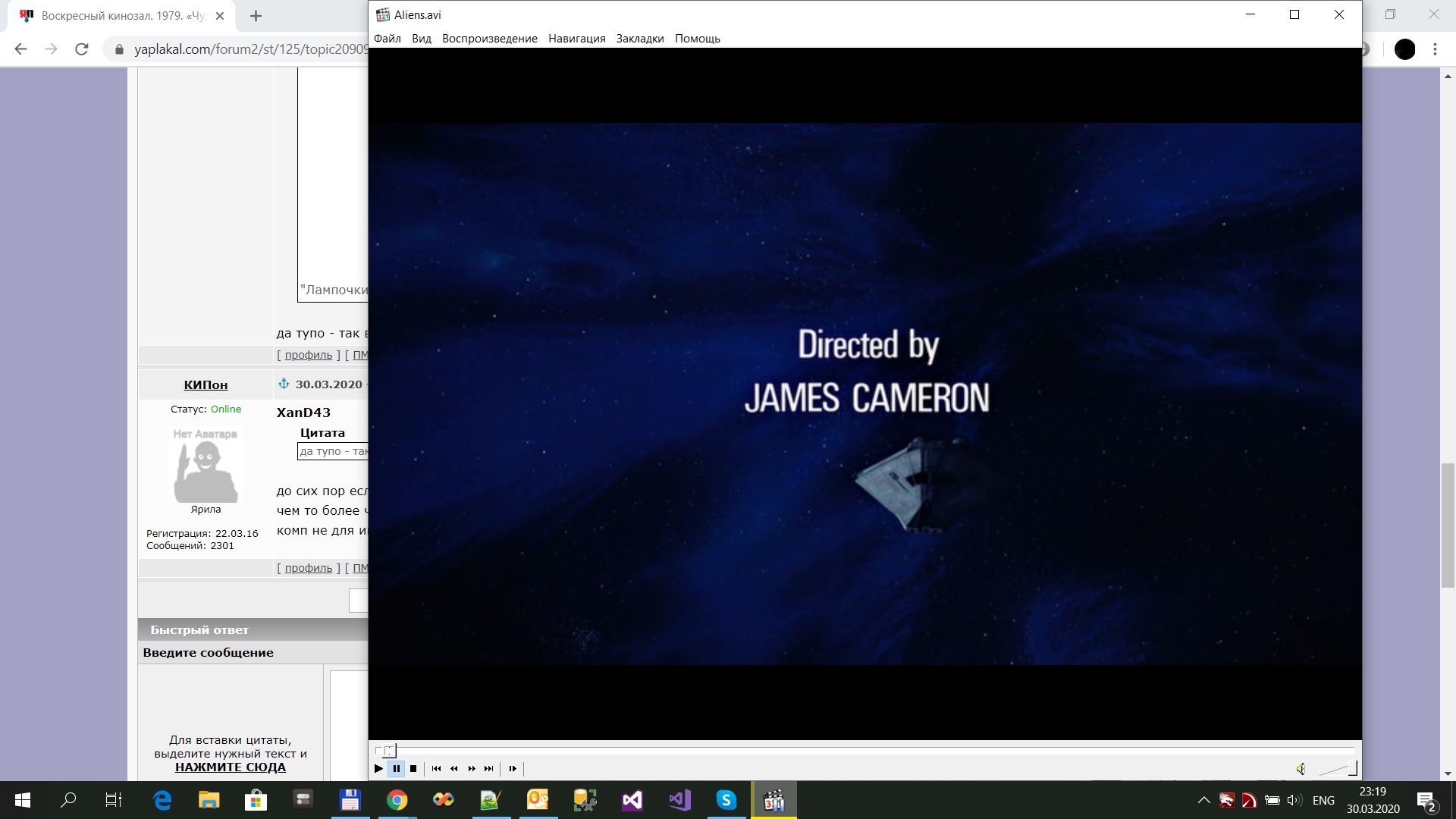Open the Вид menu
This screenshot has width=1456, height=819.
pos(422,39)
